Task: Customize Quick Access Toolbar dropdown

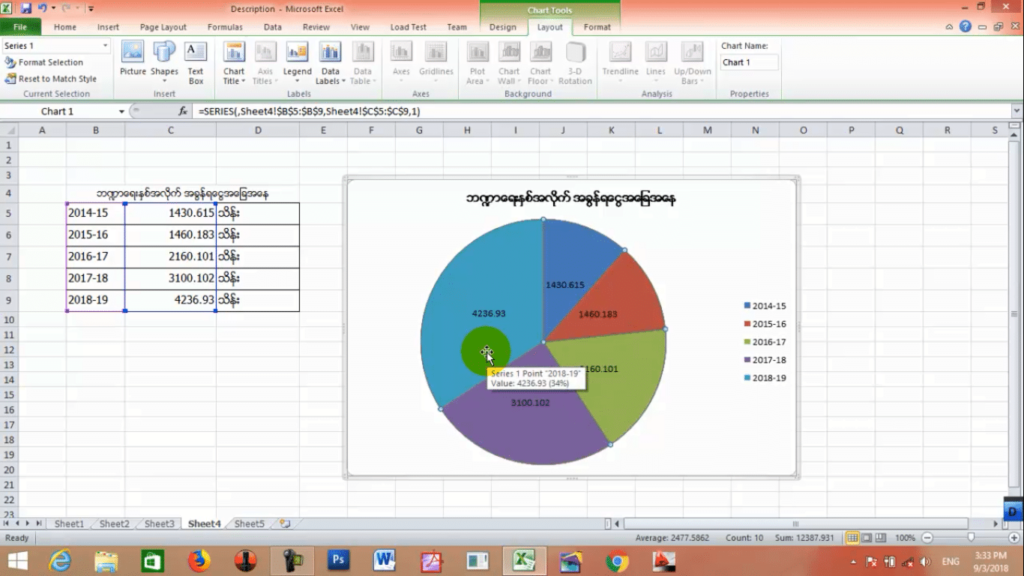Action: tap(91, 8)
